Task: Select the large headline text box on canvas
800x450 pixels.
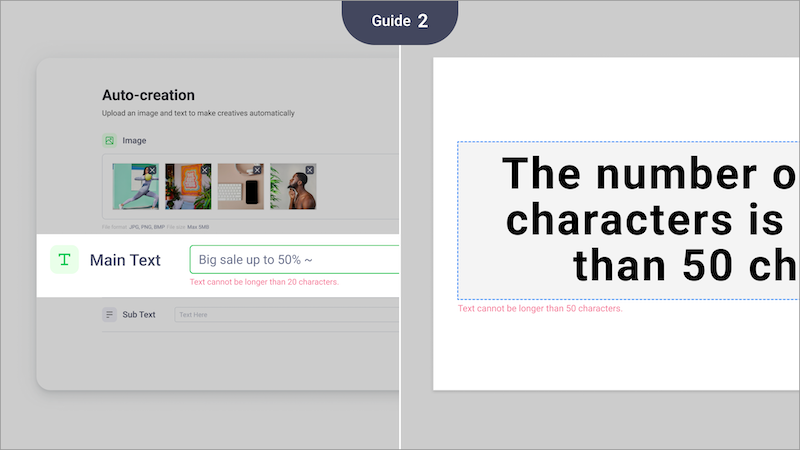Action: pyautogui.click(x=628, y=220)
